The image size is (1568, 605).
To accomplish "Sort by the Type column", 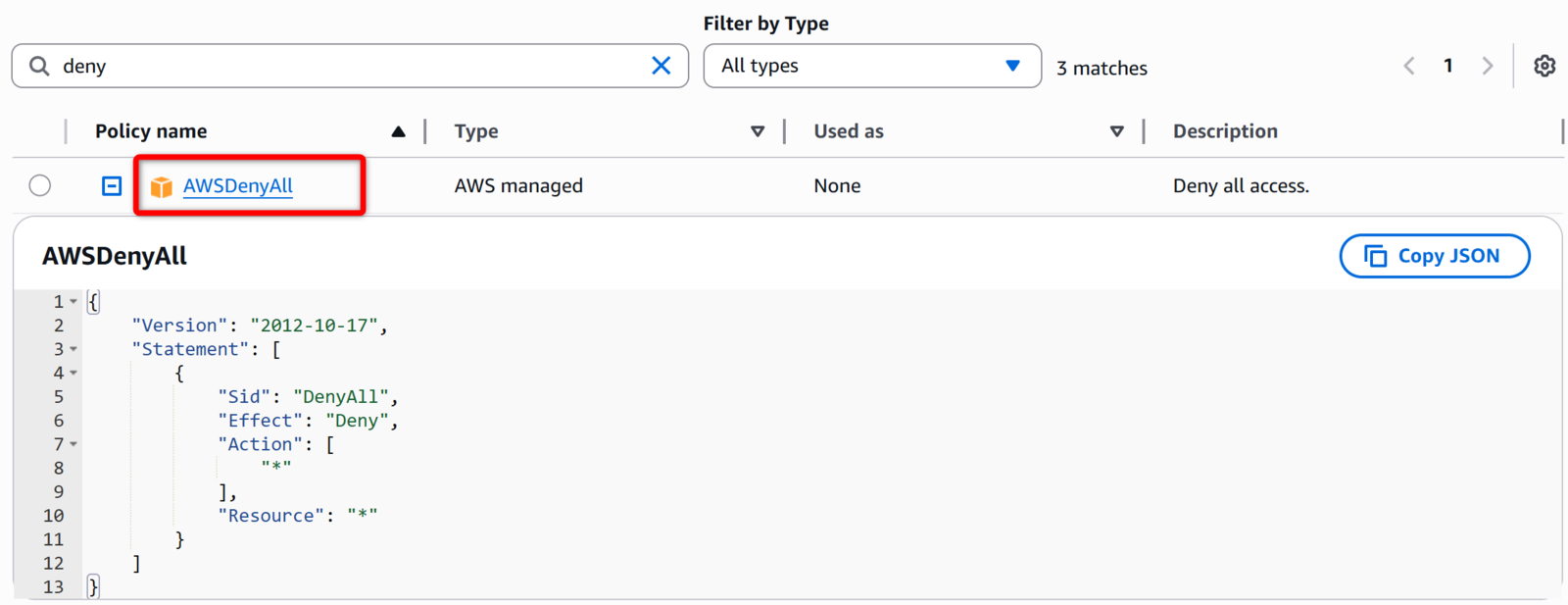I will click(x=758, y=131).
